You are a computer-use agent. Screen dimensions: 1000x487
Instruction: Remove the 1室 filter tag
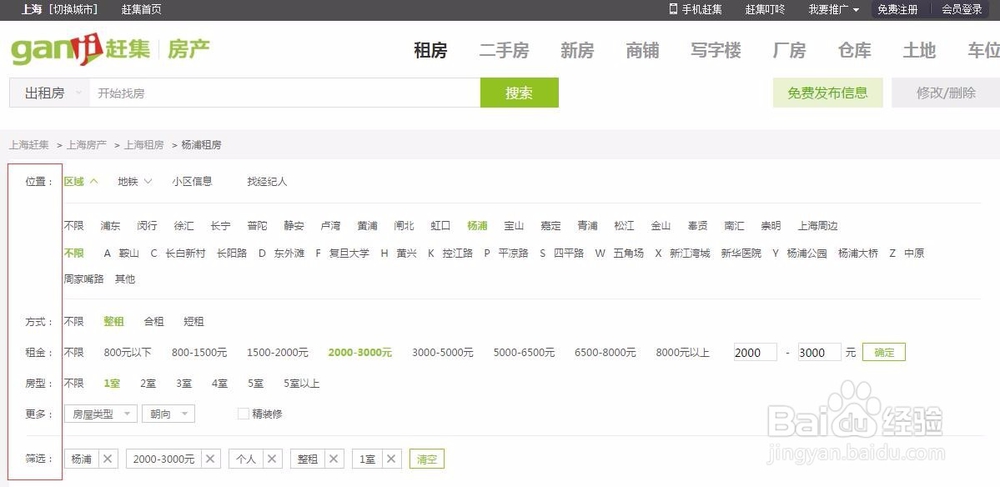(x=392, y=459)
